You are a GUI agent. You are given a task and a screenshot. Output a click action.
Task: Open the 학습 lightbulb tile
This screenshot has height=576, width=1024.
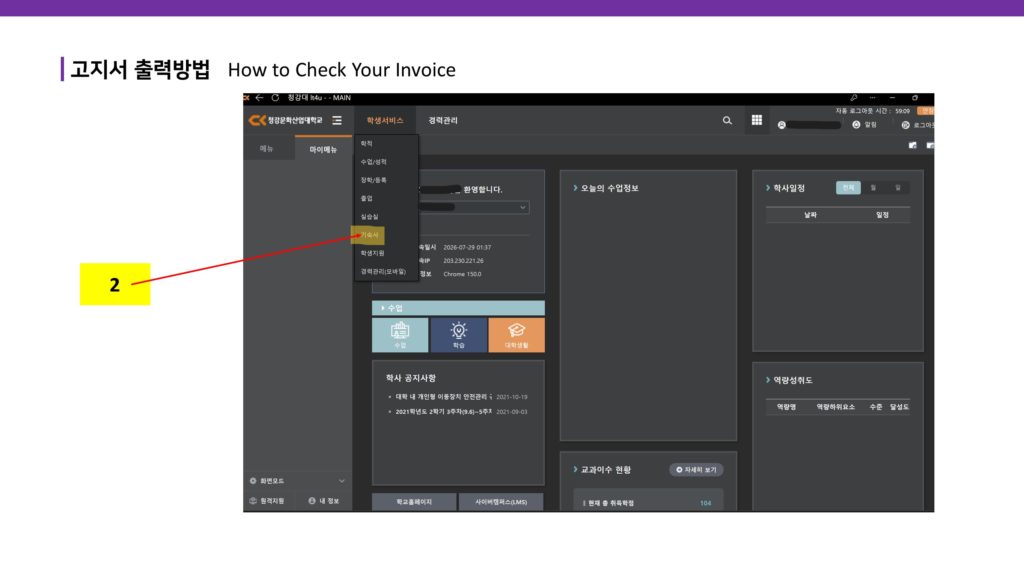(x=458, y=335)
